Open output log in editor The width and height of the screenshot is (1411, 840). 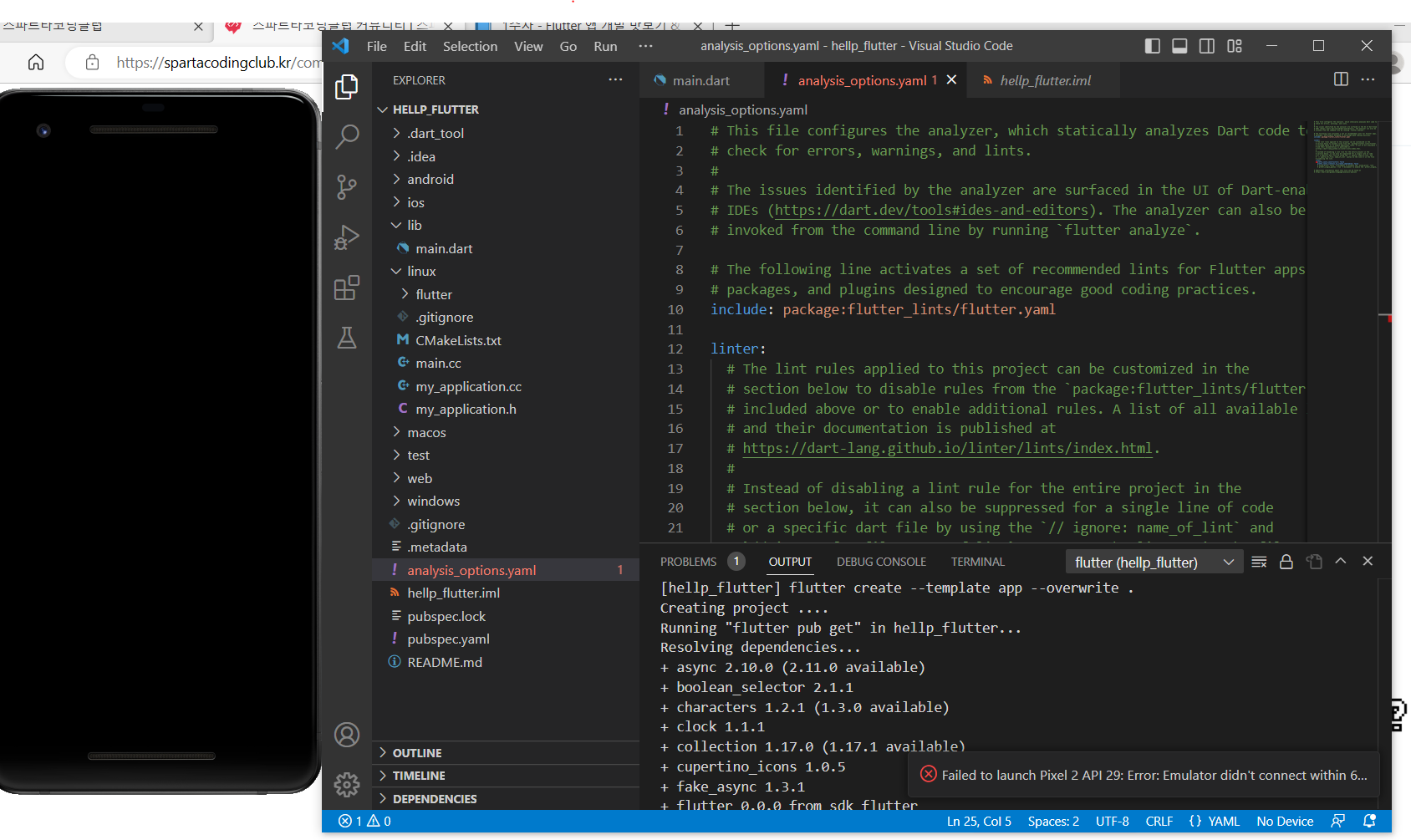1314,562
